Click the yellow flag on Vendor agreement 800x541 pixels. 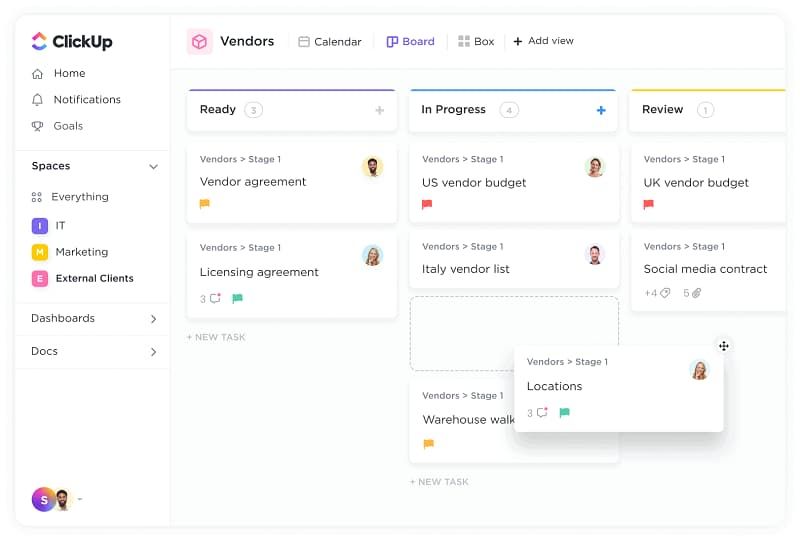click(x=205, y=204)
